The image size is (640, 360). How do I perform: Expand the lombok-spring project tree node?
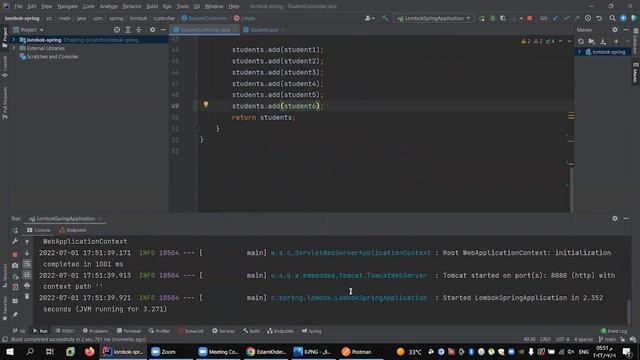point(13,40)
